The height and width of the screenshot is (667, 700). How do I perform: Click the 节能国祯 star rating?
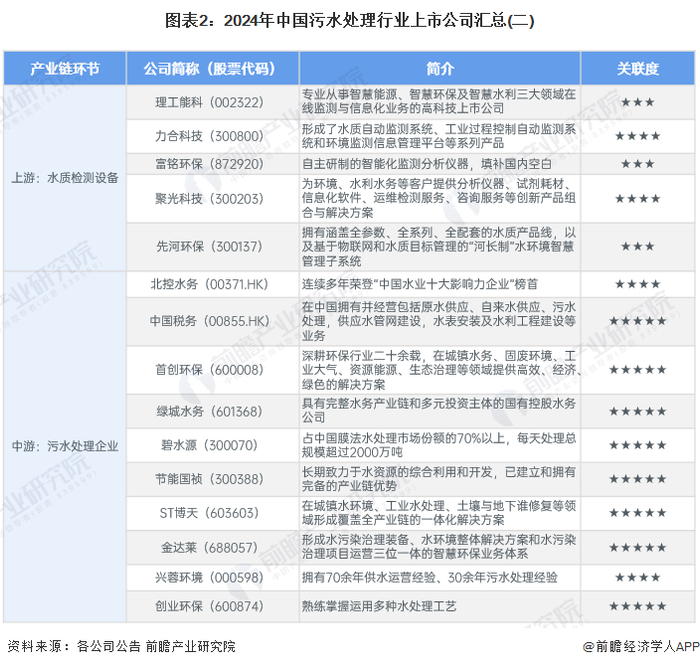638,479
